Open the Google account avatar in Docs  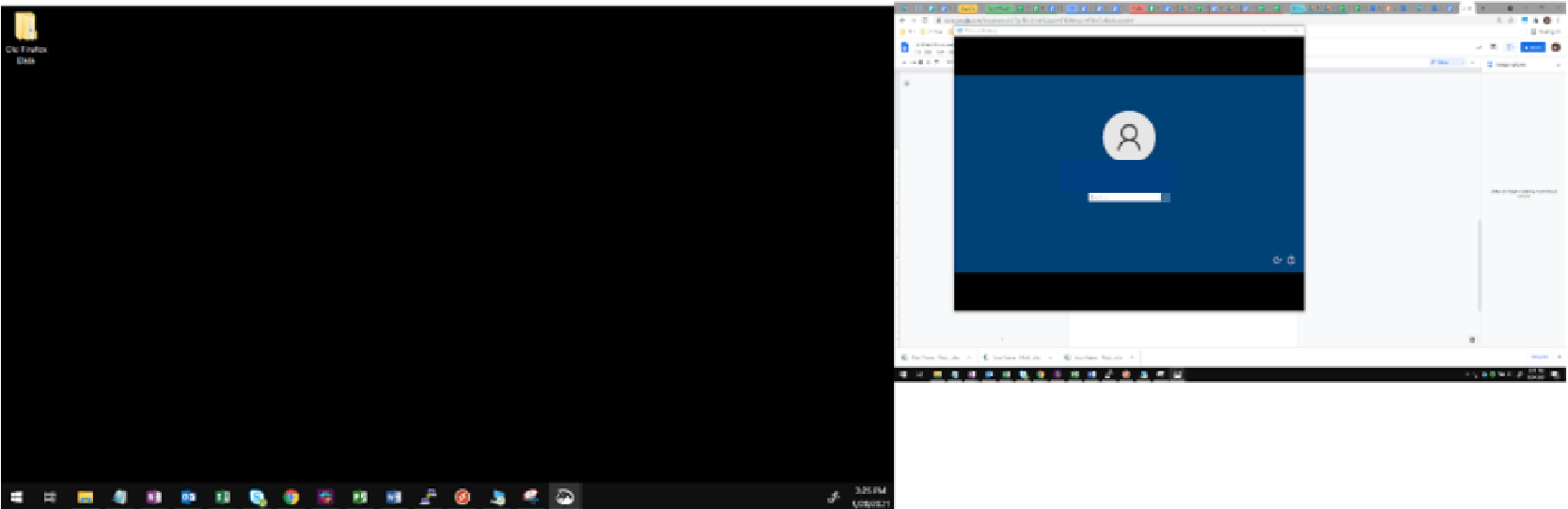pyautogui.click(x=1555, y=47)
